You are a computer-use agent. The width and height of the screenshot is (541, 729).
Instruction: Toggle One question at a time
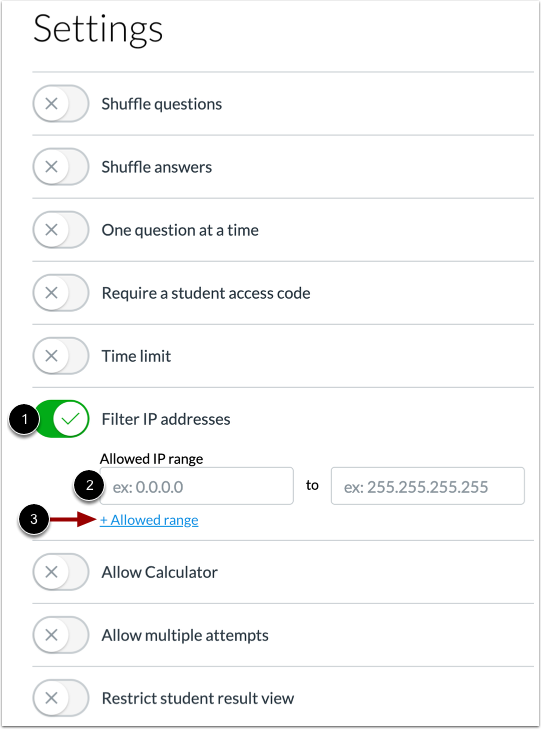[x=60, y=230]
